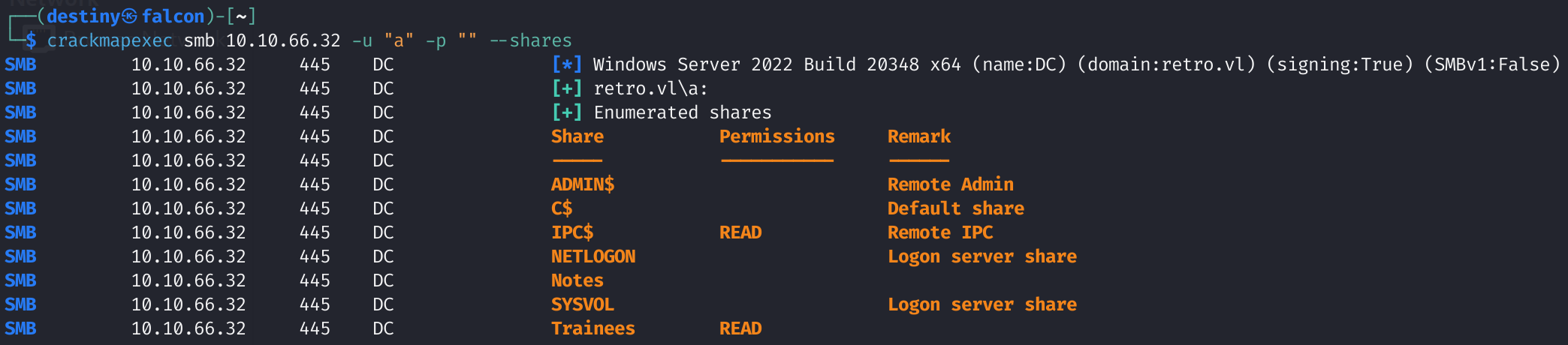Click the IPC$ share name
Viewport: 1568px width, 345px height.
tap(572, 232)
